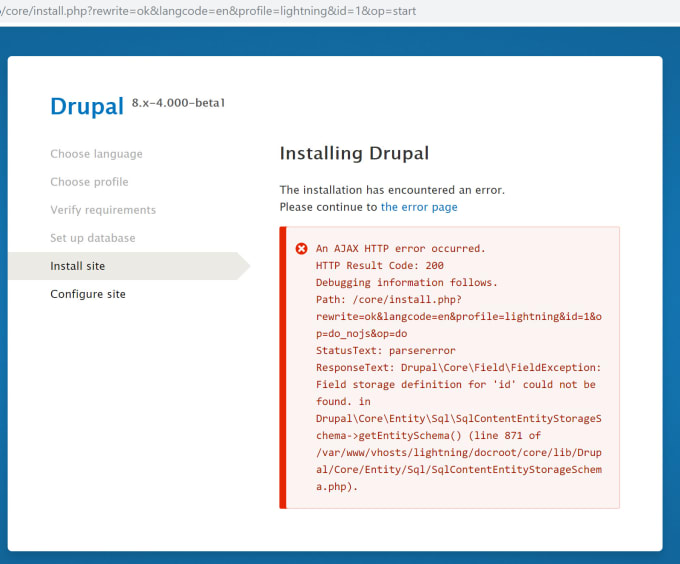
Task: Click 'chema->getEntitySchema() (line 871 of' line
Action: point(428,435)
